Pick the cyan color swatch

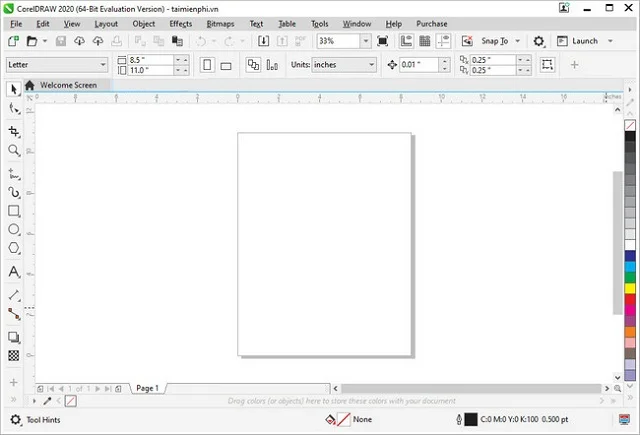pyautogui.click(x=630, y=267)
